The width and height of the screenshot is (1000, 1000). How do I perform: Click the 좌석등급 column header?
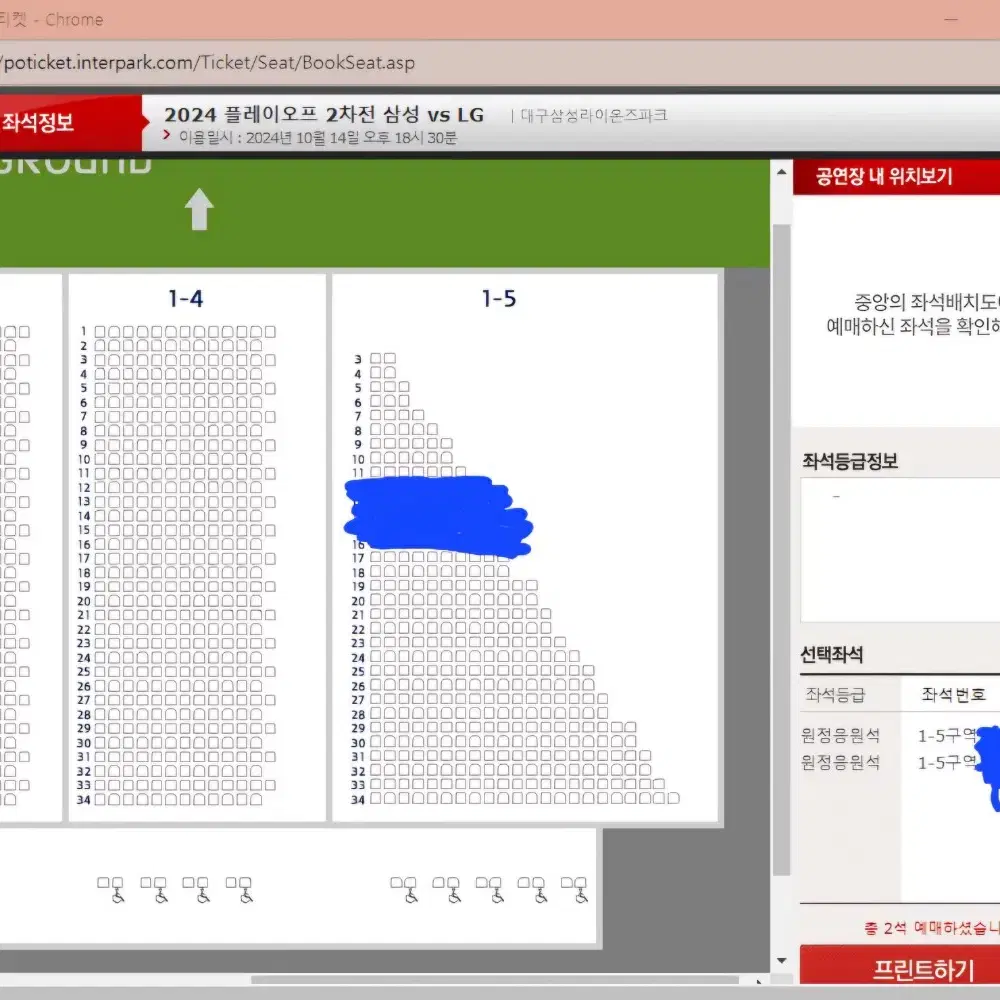tap(835, 695)
